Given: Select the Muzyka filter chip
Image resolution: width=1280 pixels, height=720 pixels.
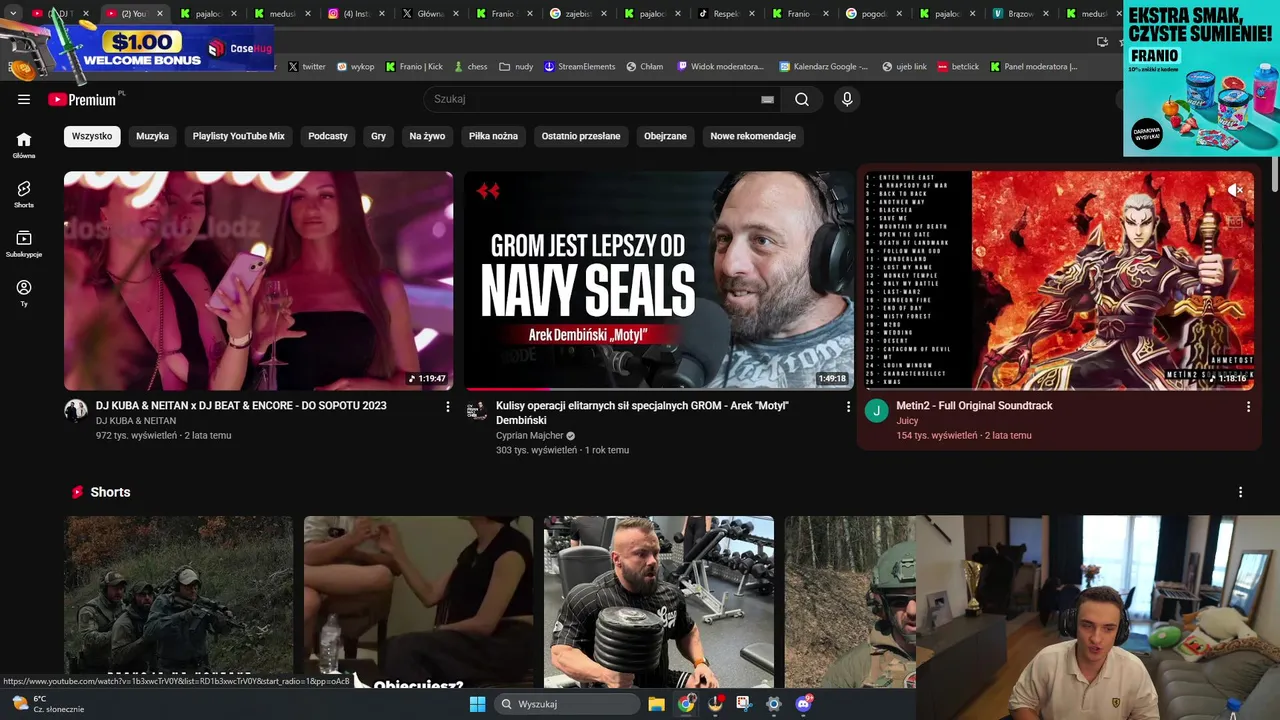Looking at the screenshot, I should click(152, 136).
